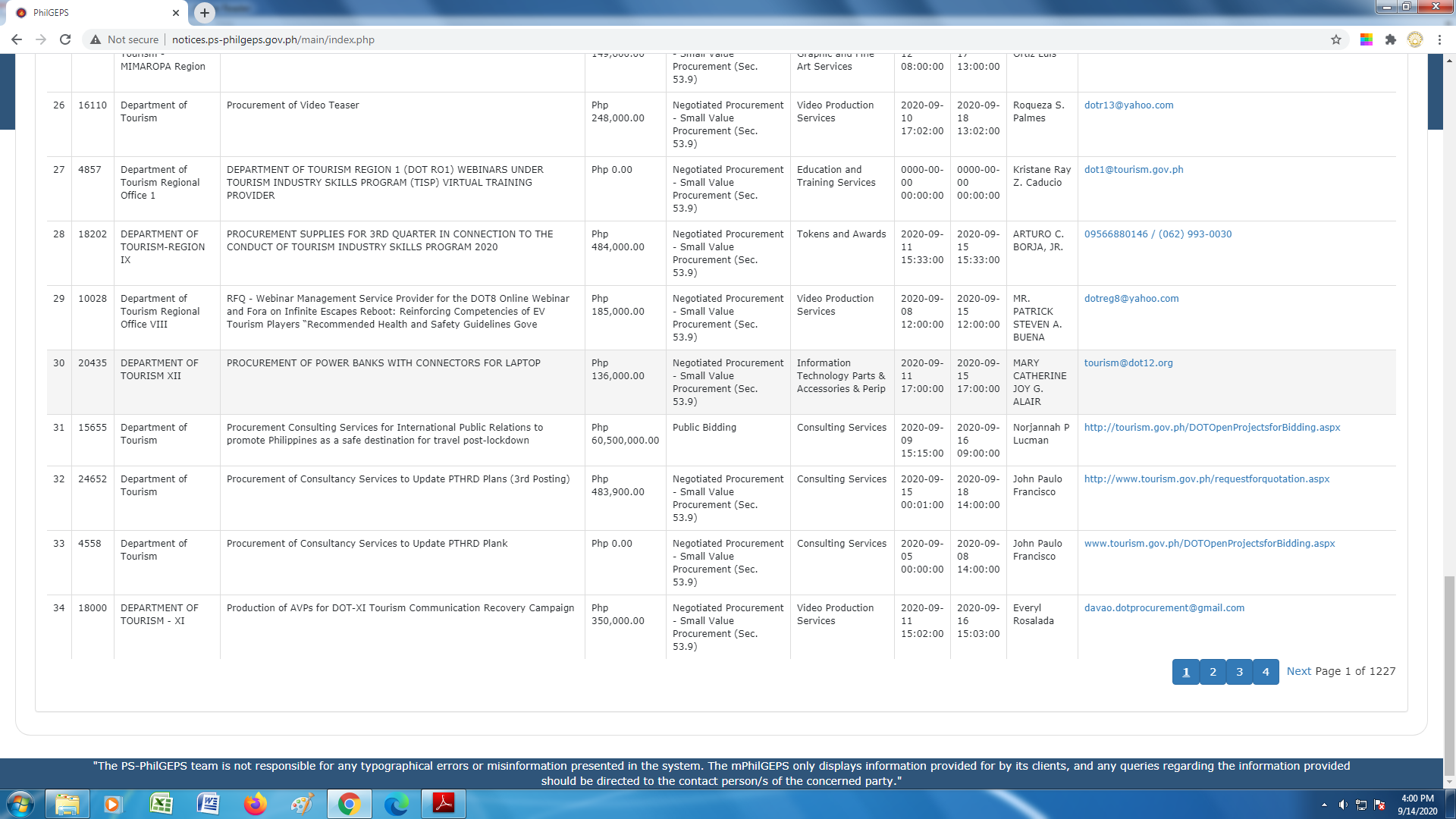Go to results page 4

pos(1266,672)
